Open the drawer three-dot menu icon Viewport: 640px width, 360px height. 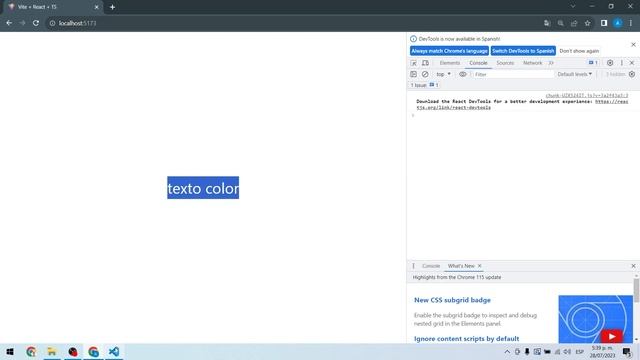pyautogui.click(x=413, y=266)
